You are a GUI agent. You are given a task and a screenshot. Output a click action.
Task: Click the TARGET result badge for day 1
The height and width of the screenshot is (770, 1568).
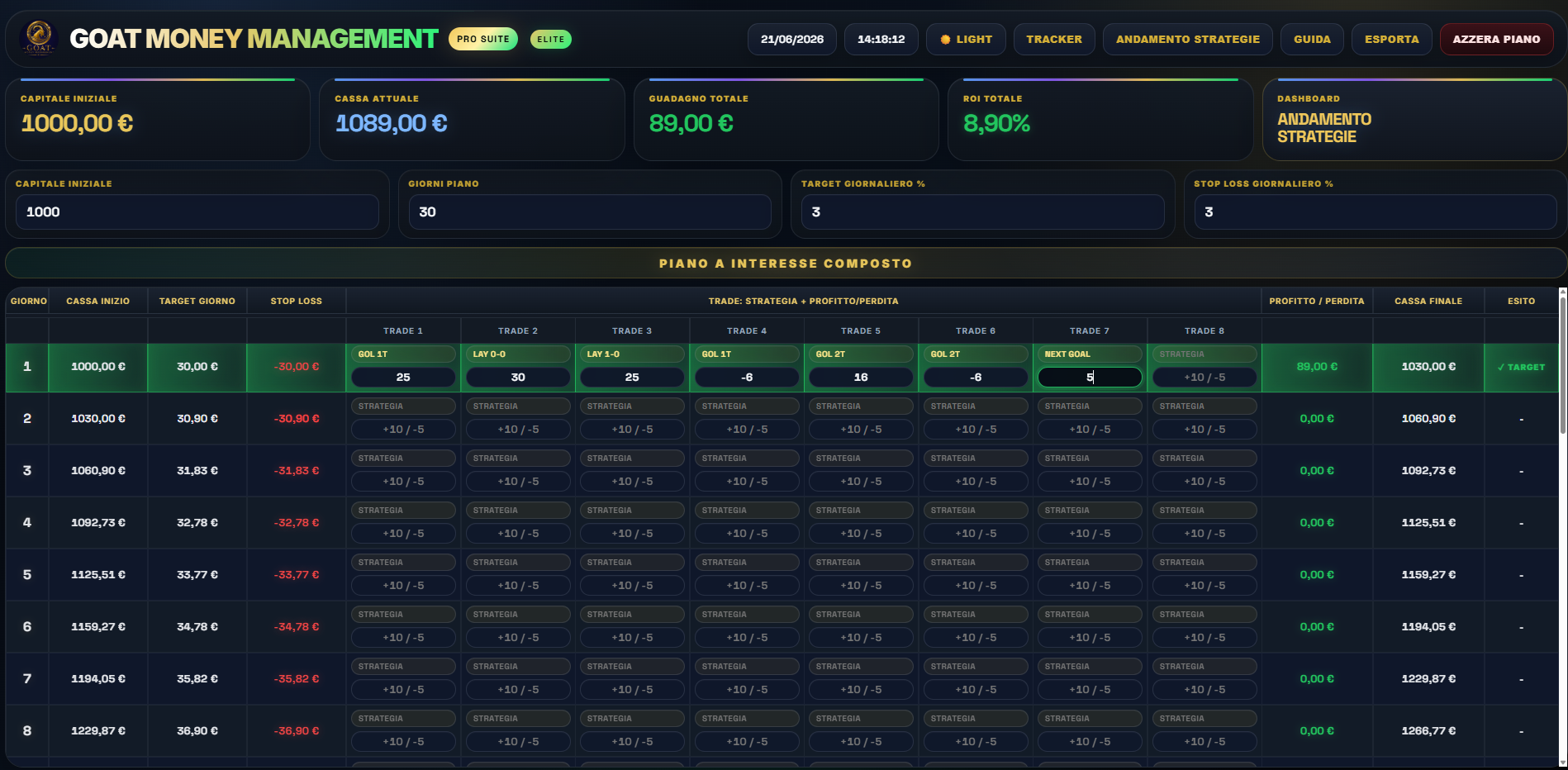(x=1521, y=367)
